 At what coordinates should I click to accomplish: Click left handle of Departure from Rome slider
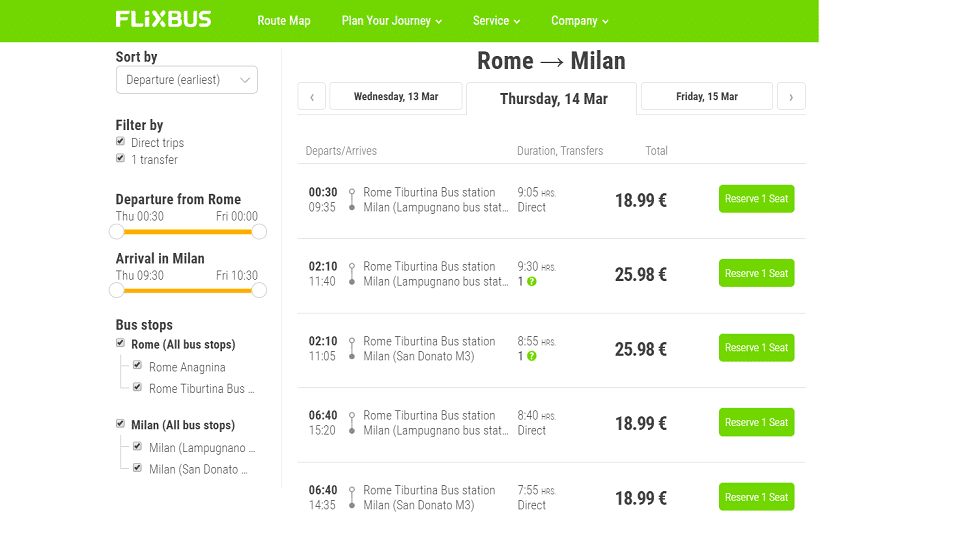tap(116, 232)
